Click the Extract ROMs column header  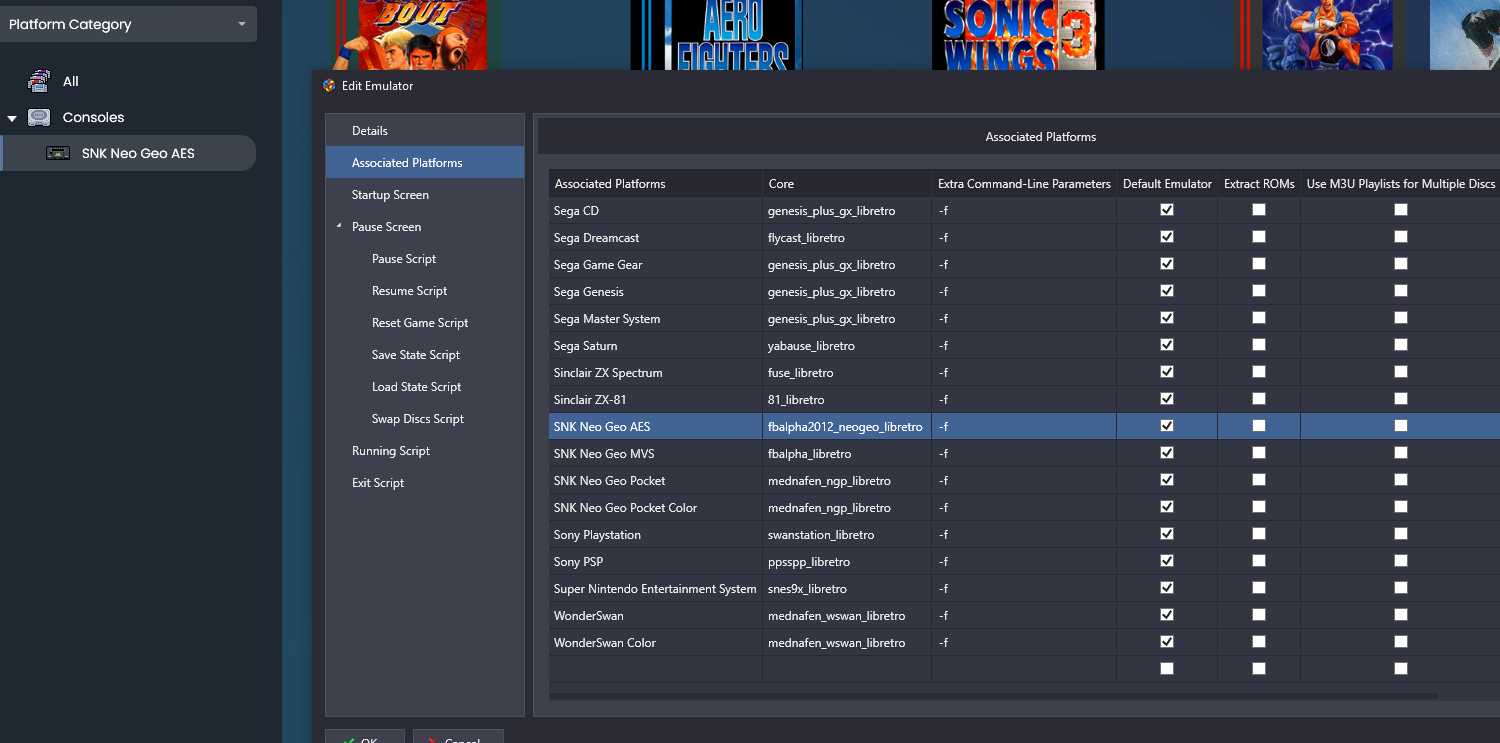click(x=1259, y=184)
